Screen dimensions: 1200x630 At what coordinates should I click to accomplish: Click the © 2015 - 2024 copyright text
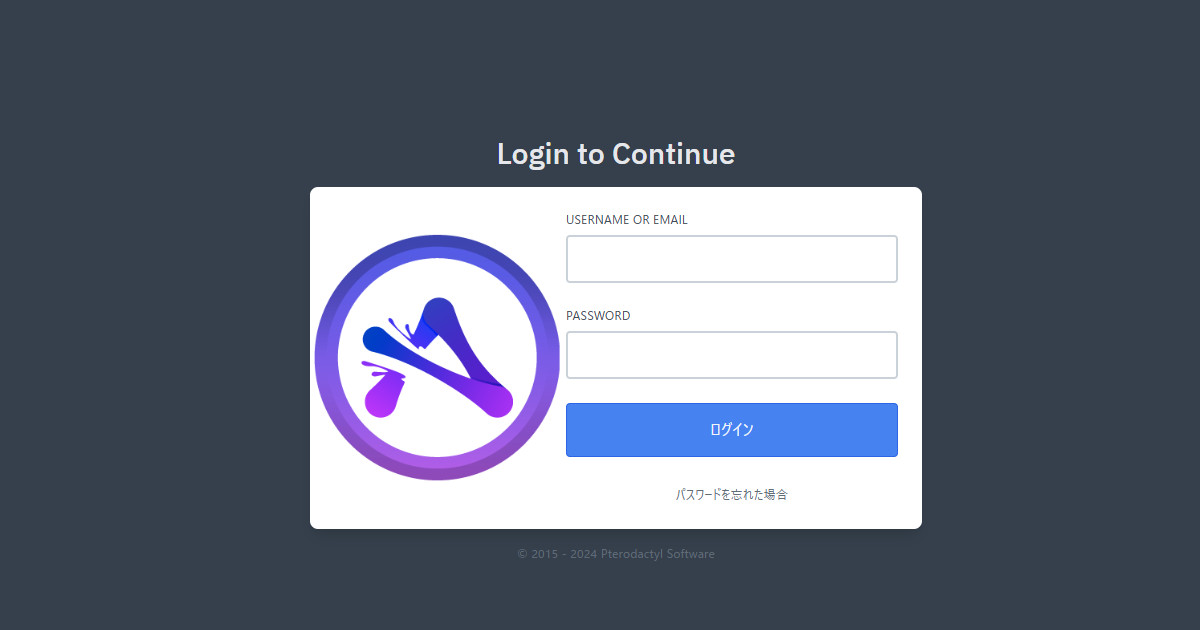[x=557, y=554]
